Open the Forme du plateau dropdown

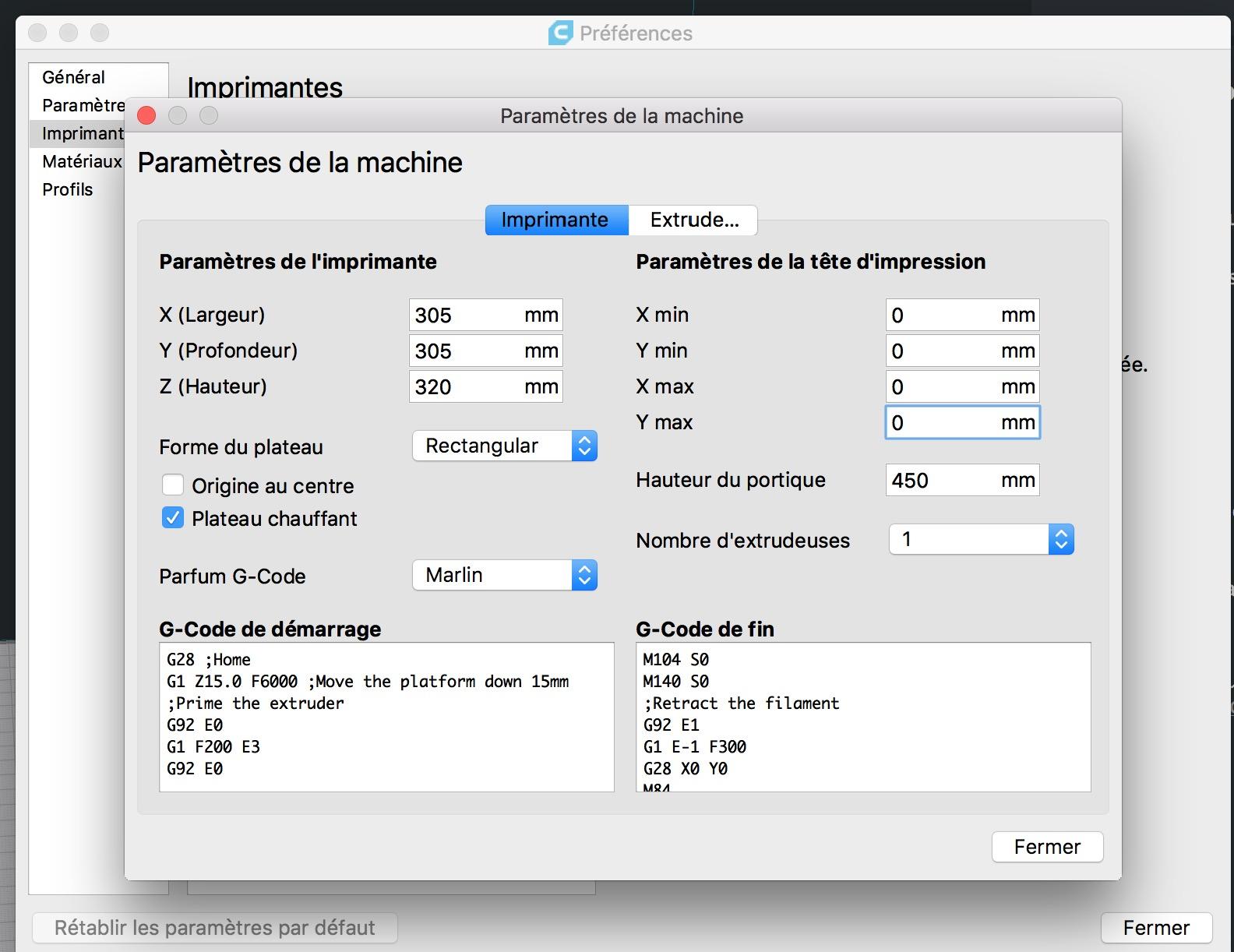pyautogui.click(x=505, y=446)
